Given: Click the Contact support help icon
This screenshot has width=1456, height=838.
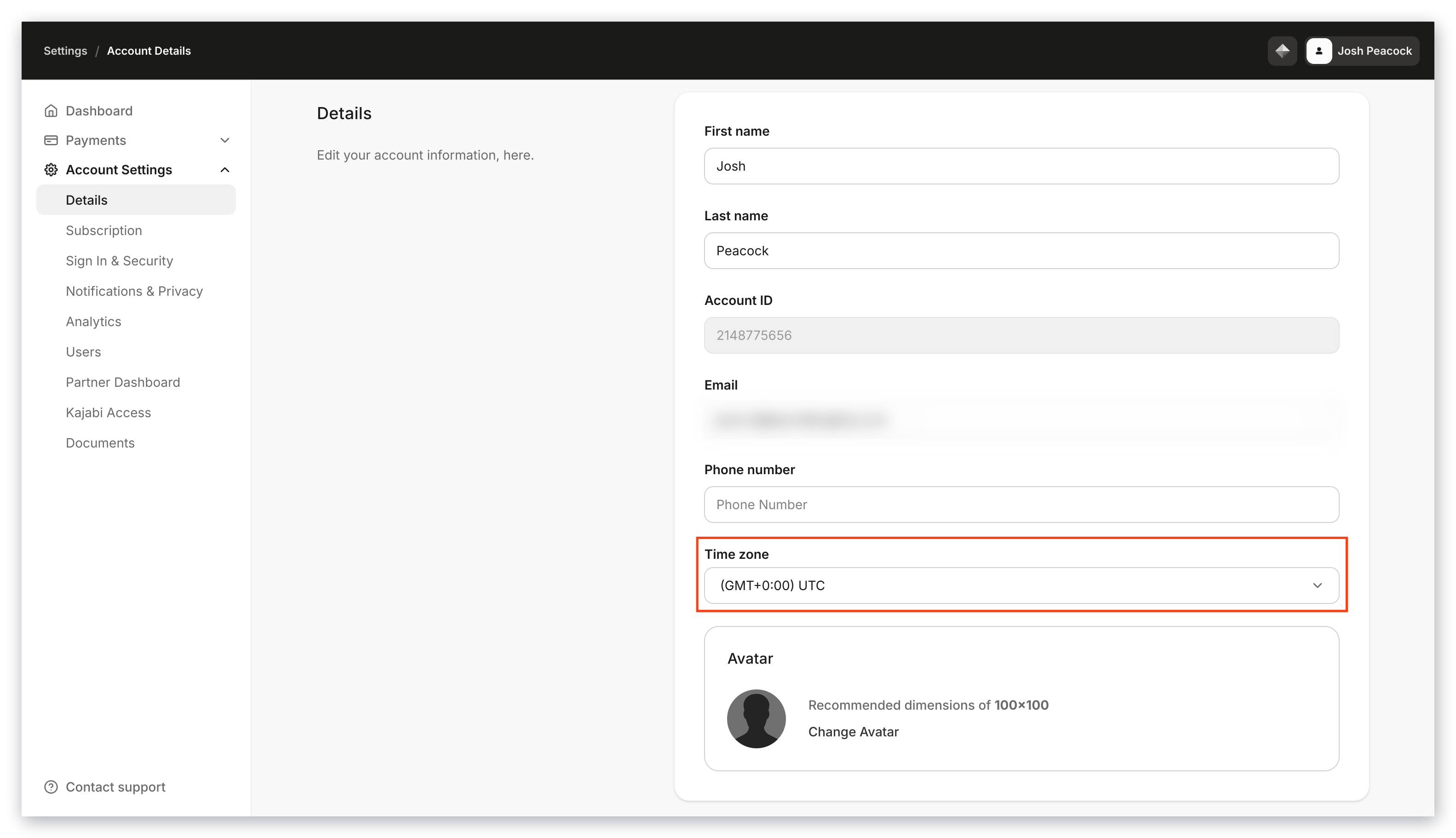Looking at the screenshot, I should (x=51, y=786).
